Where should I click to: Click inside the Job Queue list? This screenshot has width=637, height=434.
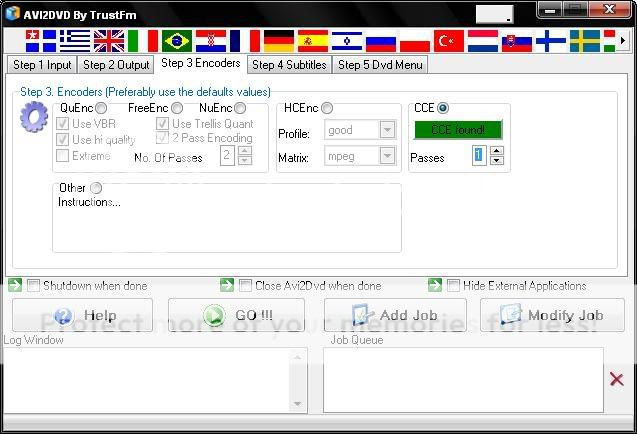(x=463, y=380)
